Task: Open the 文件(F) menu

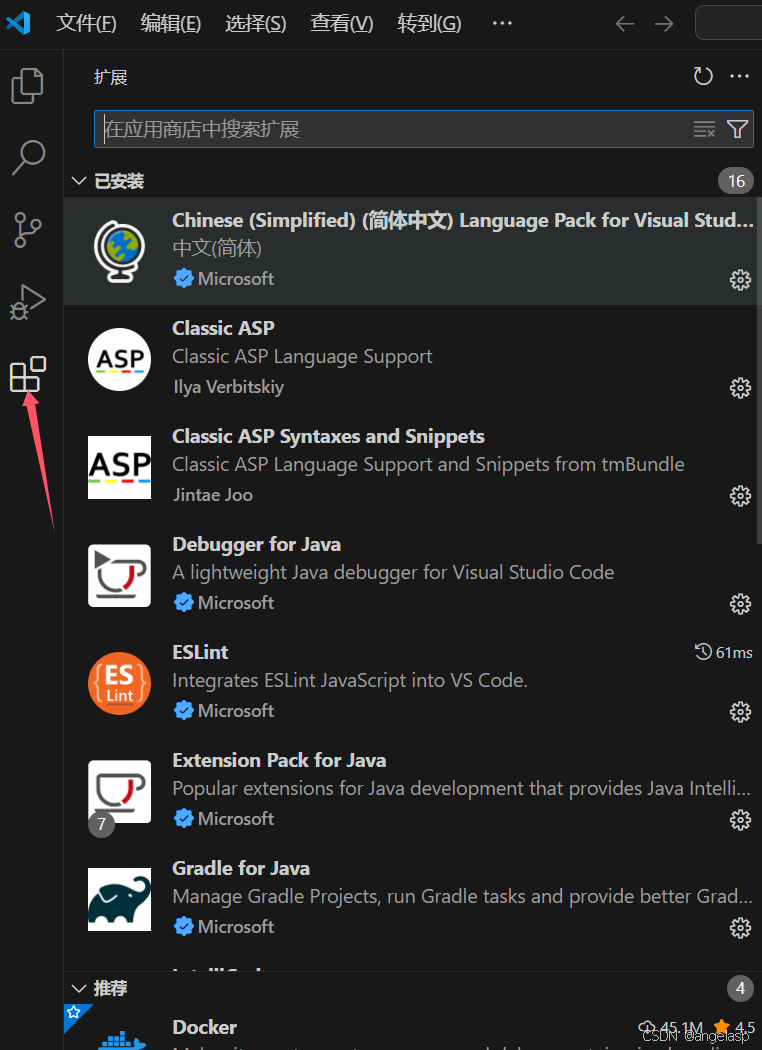Action: pos(86,23)
